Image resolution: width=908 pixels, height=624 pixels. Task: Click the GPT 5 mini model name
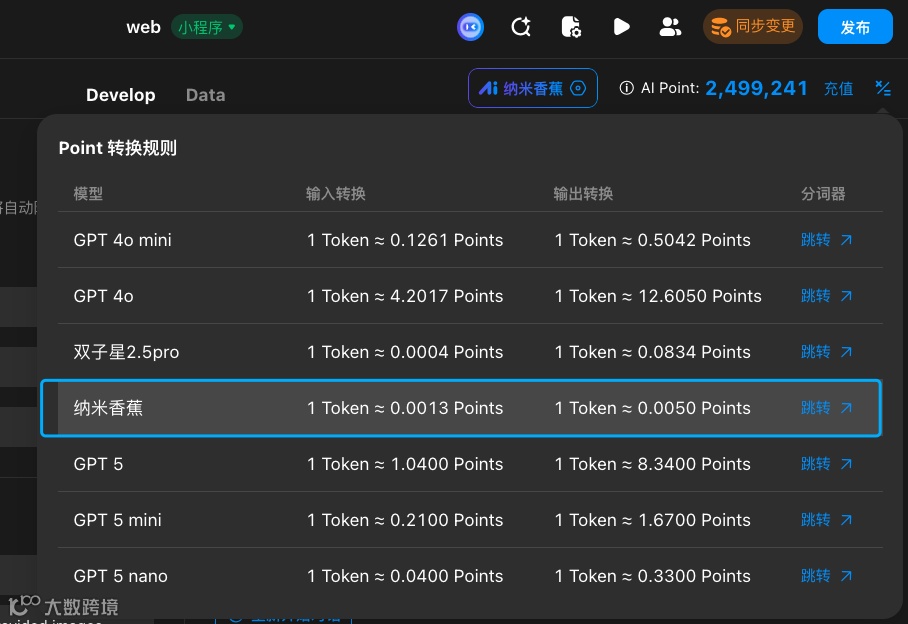[x=117, y=520]
